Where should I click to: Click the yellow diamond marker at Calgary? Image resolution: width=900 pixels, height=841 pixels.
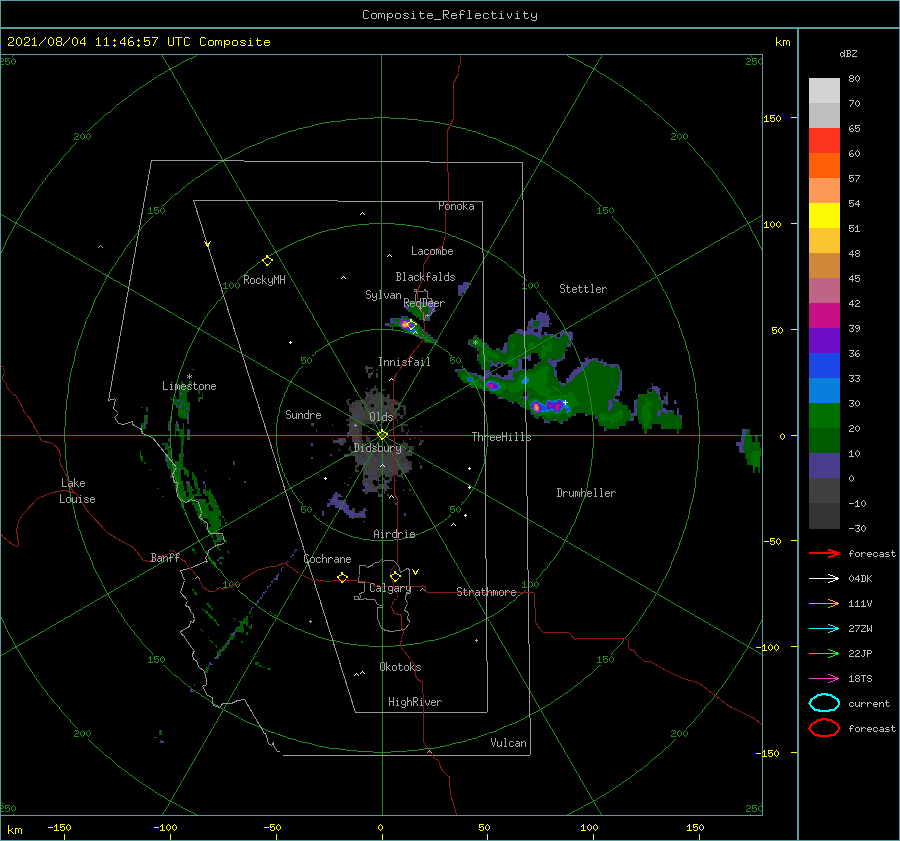tap(395, 576)
